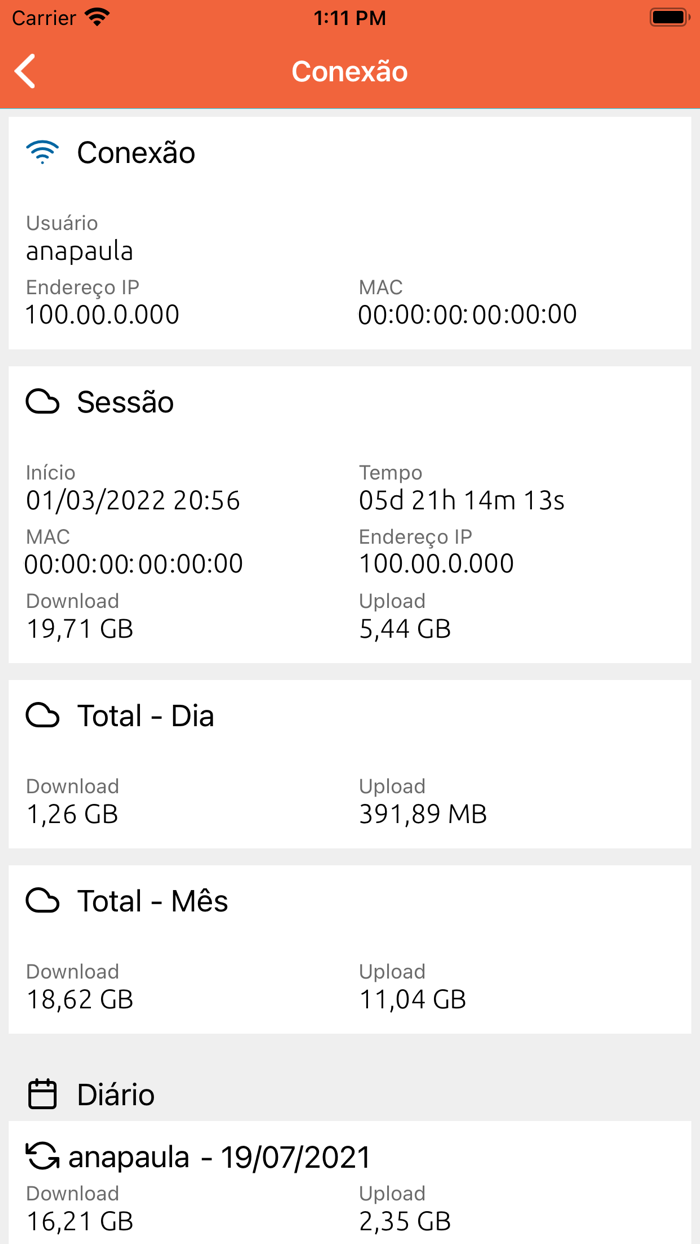Tap the cloud icon next to Sessão
The width and height of the screenshot is (700, 1244).
(x=42, y=402)
